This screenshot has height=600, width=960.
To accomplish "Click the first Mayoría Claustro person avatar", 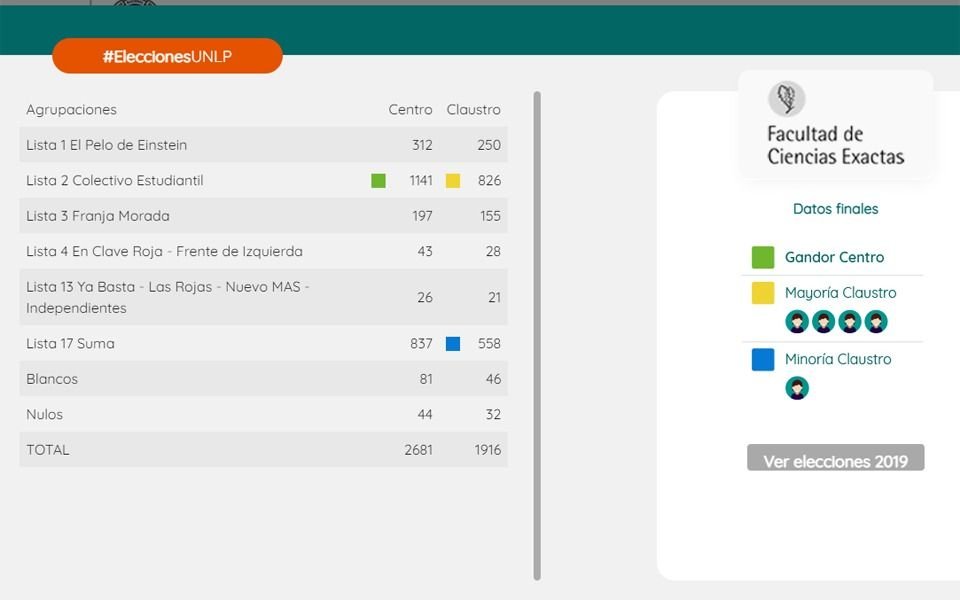I will [797, 321].
